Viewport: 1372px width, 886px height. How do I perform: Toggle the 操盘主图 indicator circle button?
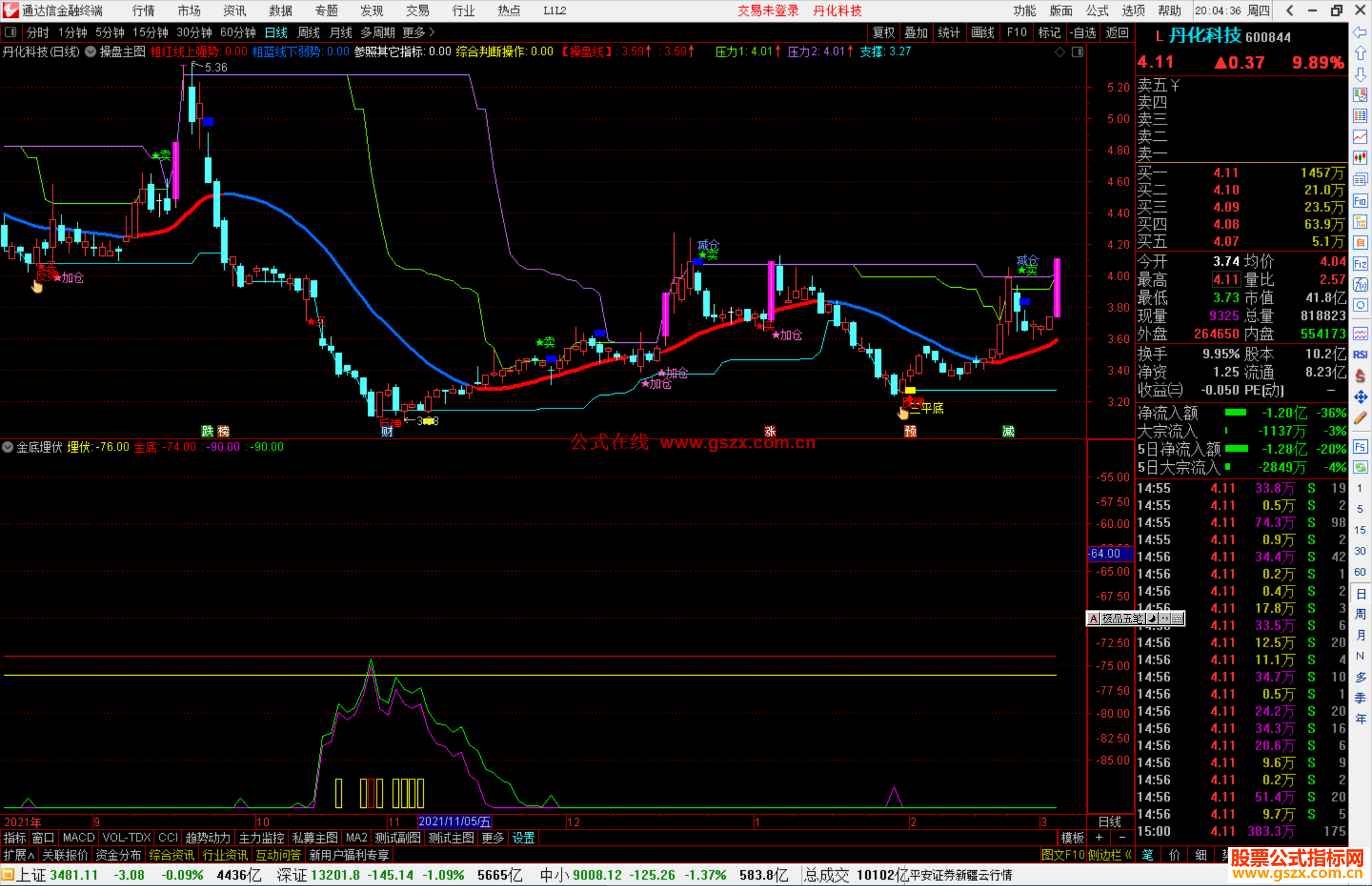tap(91, 51)
